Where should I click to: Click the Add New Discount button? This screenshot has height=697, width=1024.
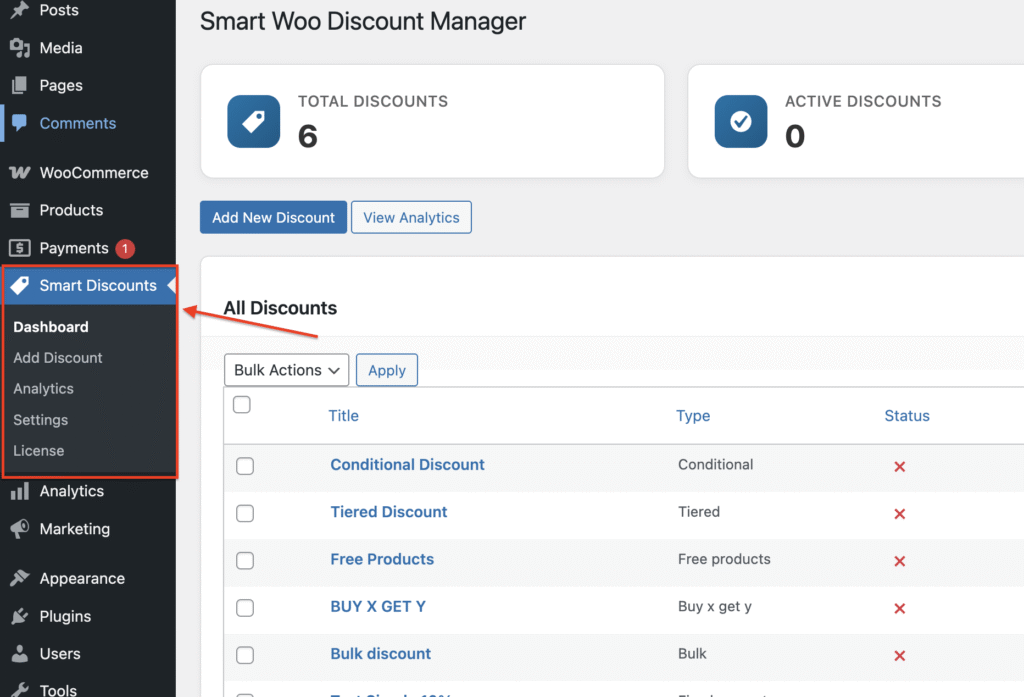[273, 218]
